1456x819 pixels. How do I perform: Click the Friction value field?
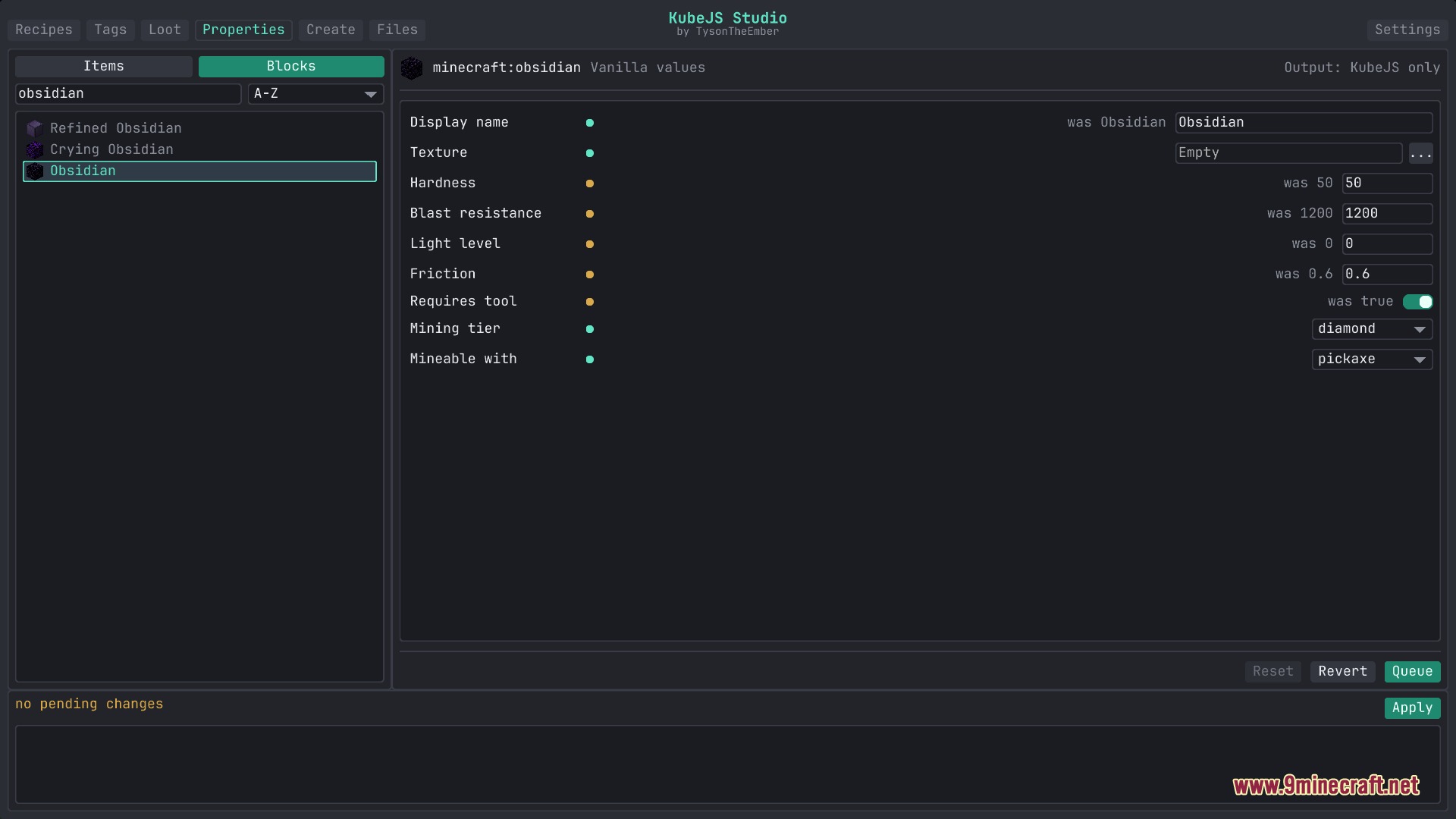1387,275
